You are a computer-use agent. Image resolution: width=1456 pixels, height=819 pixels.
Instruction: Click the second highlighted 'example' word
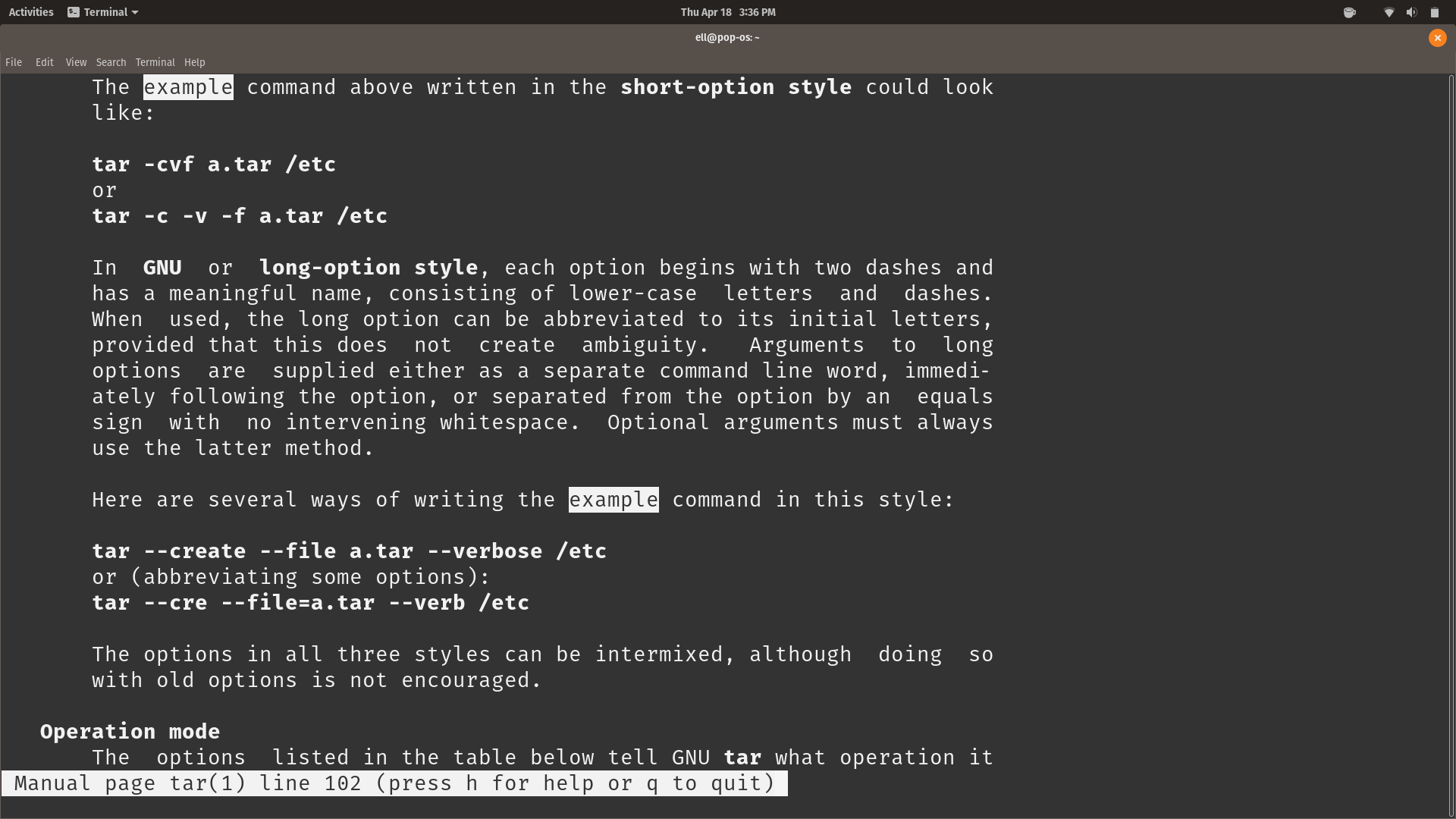click(613, 500)
